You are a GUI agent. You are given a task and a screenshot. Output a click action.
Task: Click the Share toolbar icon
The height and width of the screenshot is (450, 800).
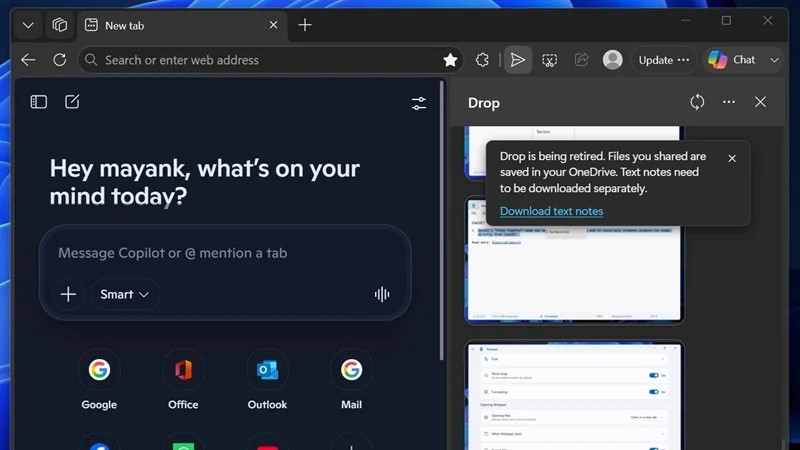pos(582,60)
